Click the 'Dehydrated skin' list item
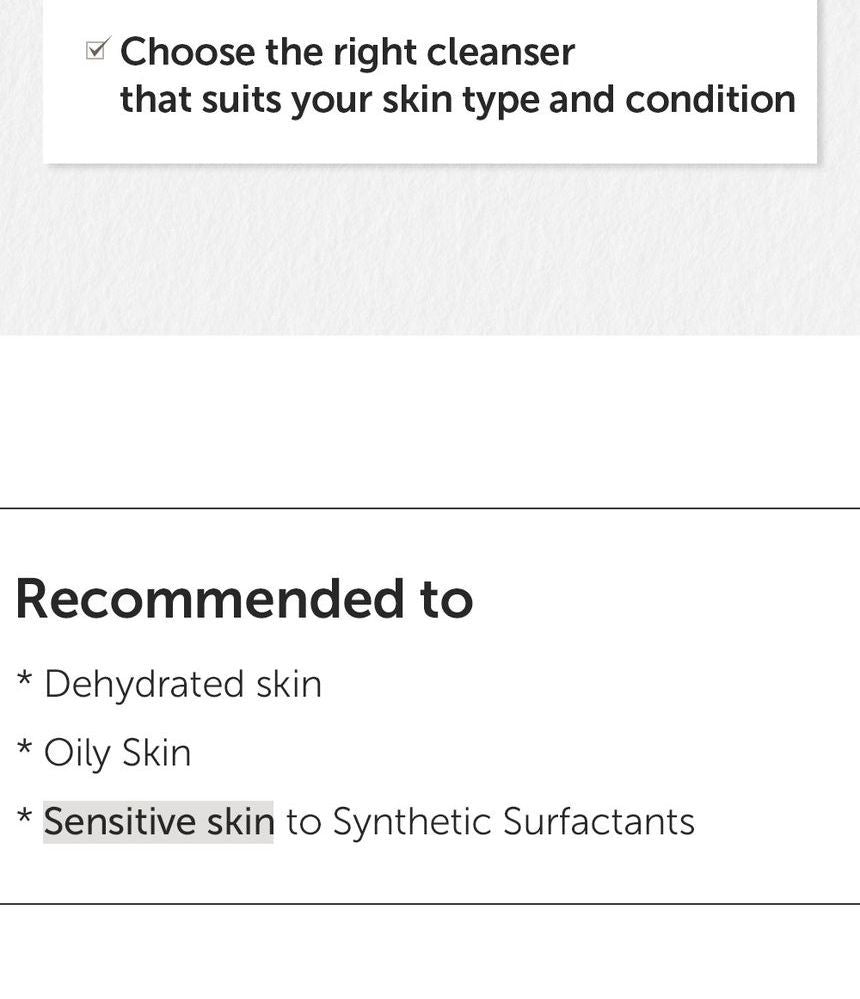Screen dimensions: 860x999 183,684
